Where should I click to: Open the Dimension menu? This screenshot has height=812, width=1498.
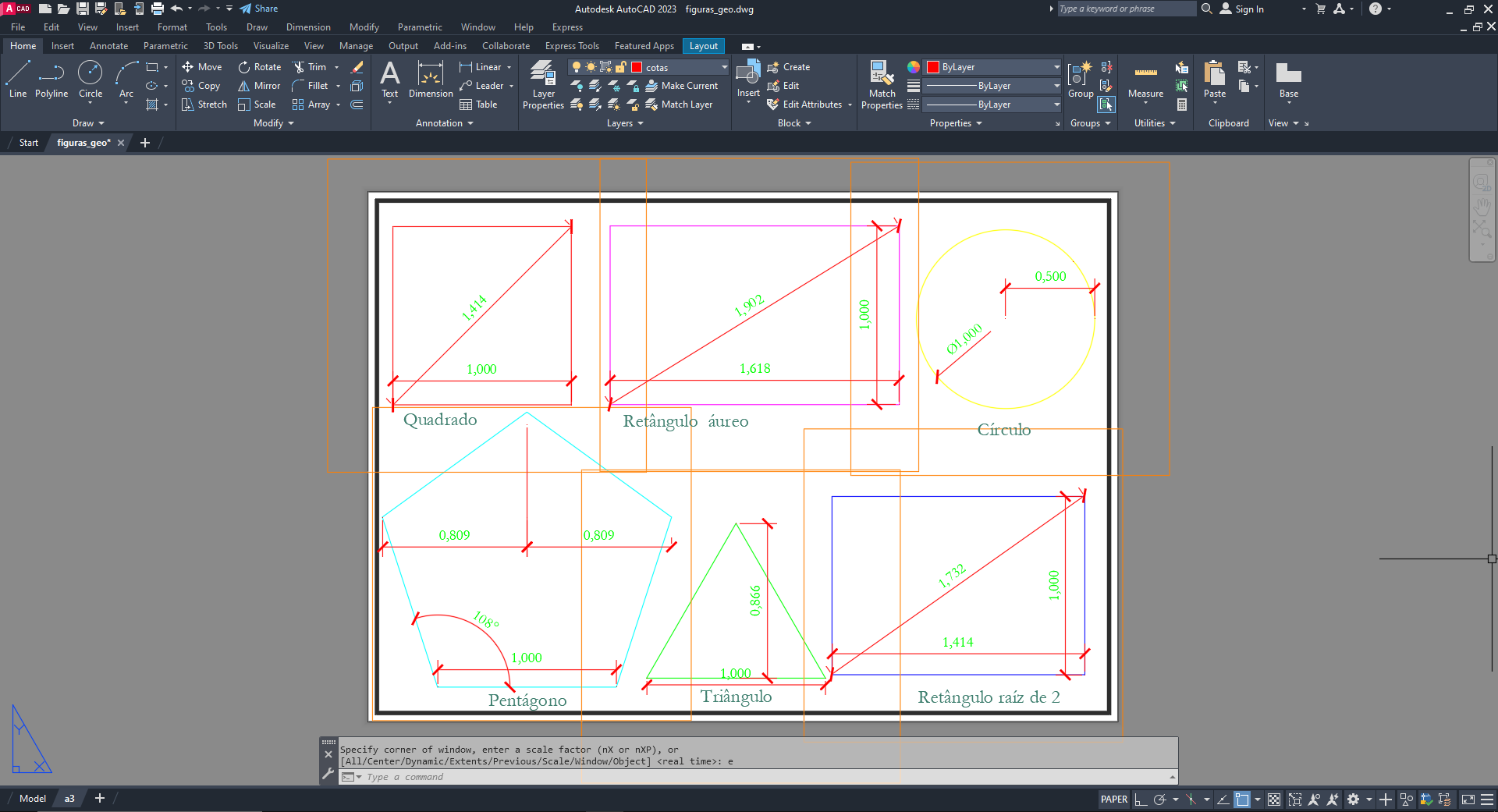pyautogui.click(x=308, y=27)
